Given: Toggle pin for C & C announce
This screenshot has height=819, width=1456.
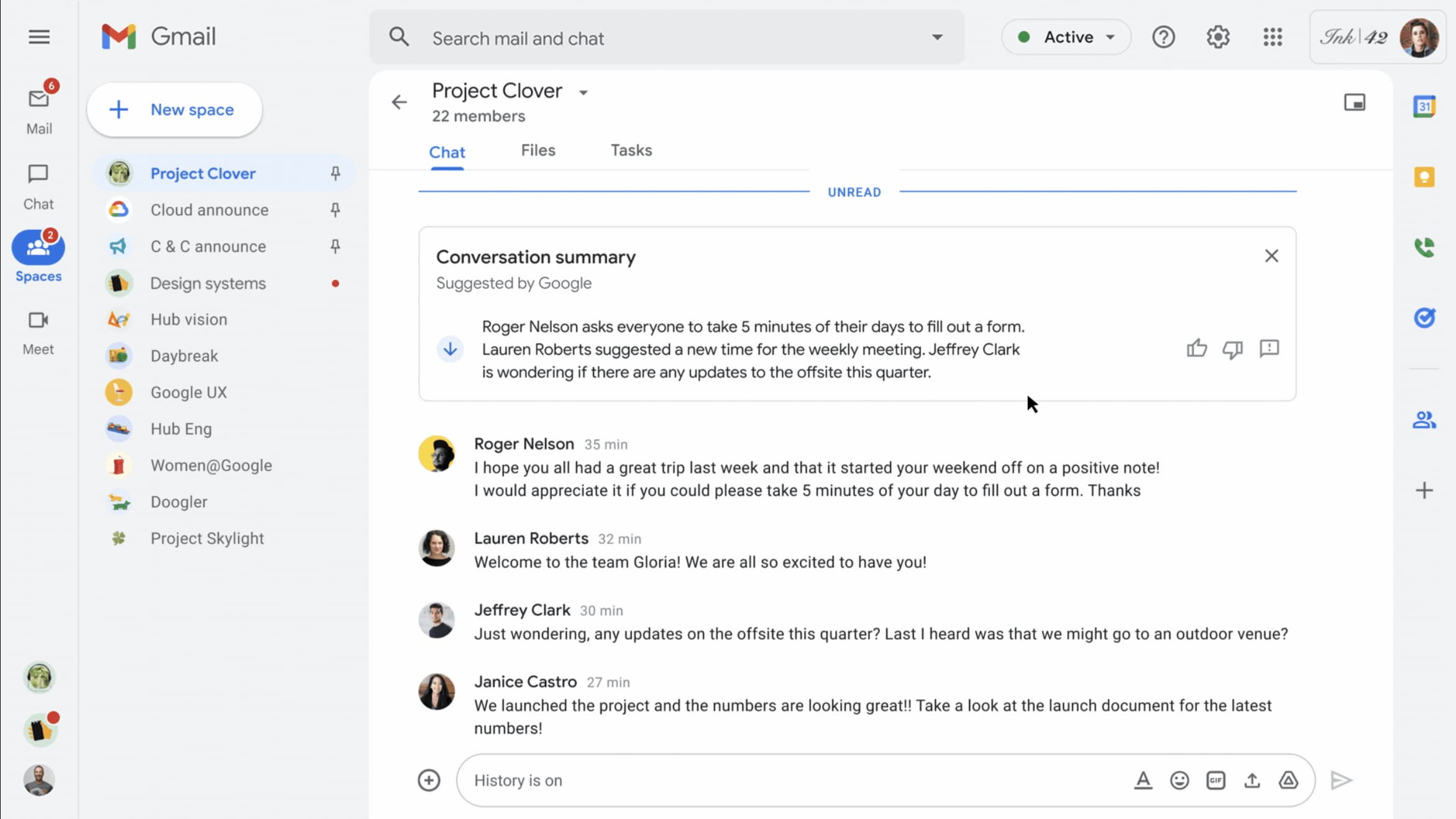Looking at the screenshot, I should 335,247.
